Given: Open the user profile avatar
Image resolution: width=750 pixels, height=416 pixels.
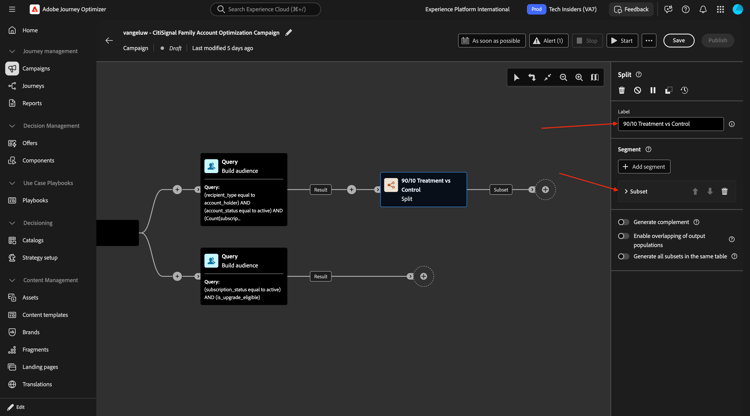Looking at the screenshot, I should point(738,9).
